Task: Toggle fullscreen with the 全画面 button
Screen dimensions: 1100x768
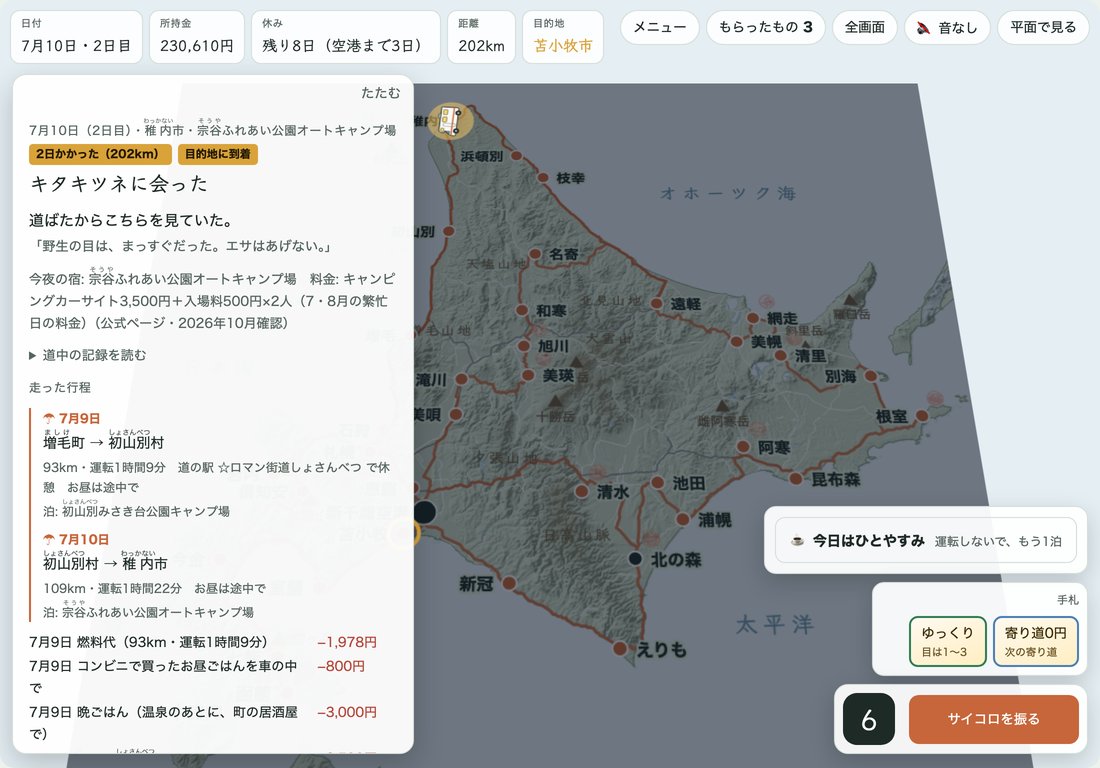Action: (864, 28)
